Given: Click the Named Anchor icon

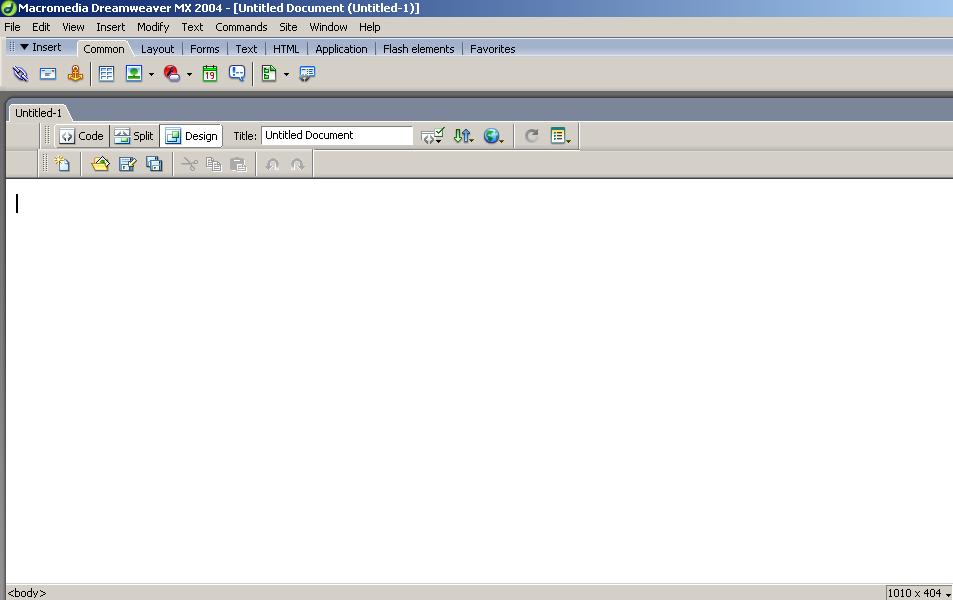Looking at the screenshot, I should point(75,74).
